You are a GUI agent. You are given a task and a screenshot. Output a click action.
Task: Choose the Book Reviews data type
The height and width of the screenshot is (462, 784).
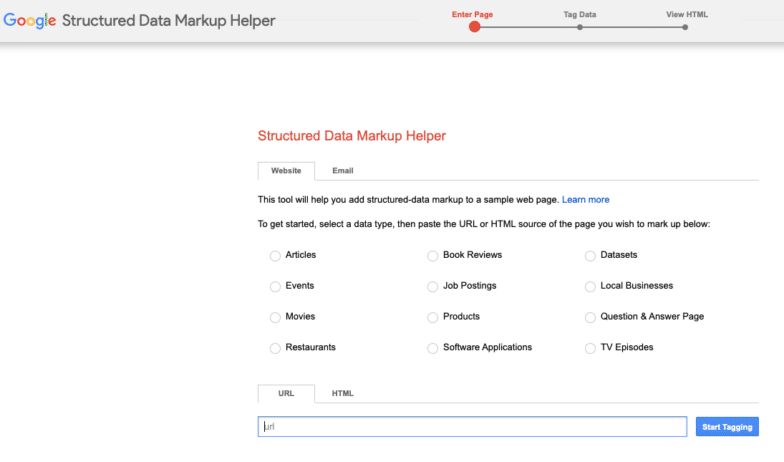[x=433, y=256]
